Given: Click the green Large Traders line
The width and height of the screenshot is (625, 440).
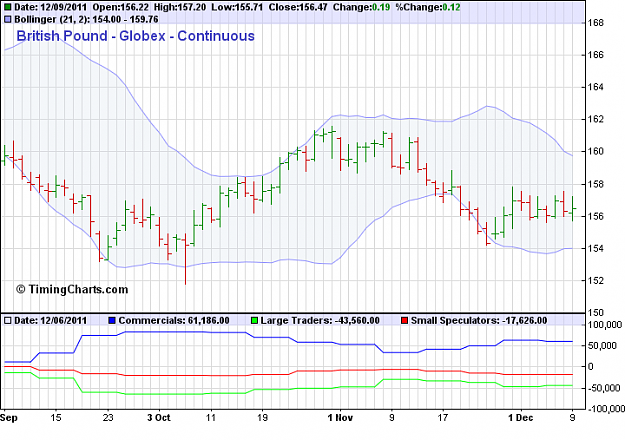Looking at the screenshot, I should (288, 389).
